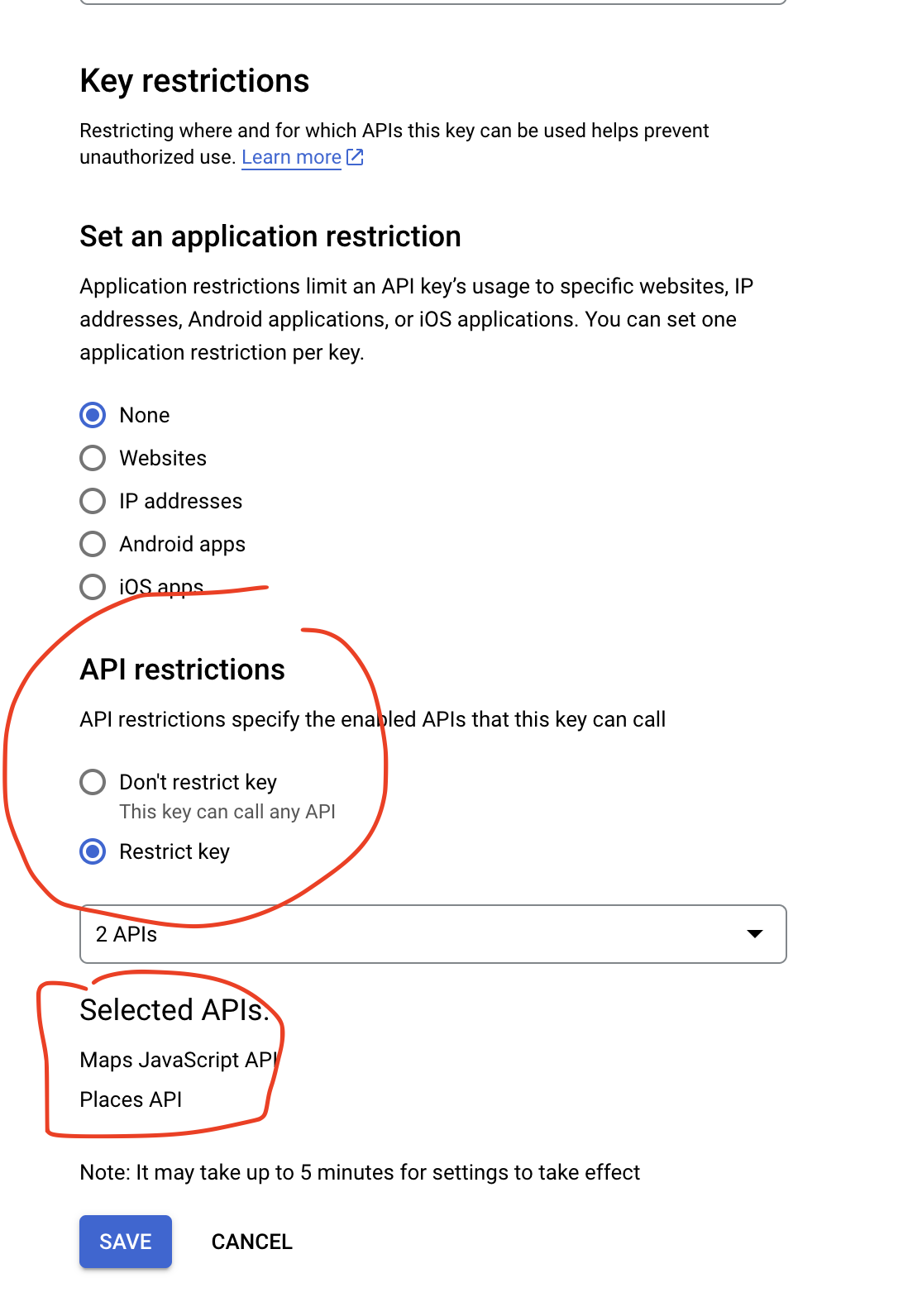Viewport: 903px width, 1316px height.
Task: Select the Don't restrict key option
Action: coord(93,782)
